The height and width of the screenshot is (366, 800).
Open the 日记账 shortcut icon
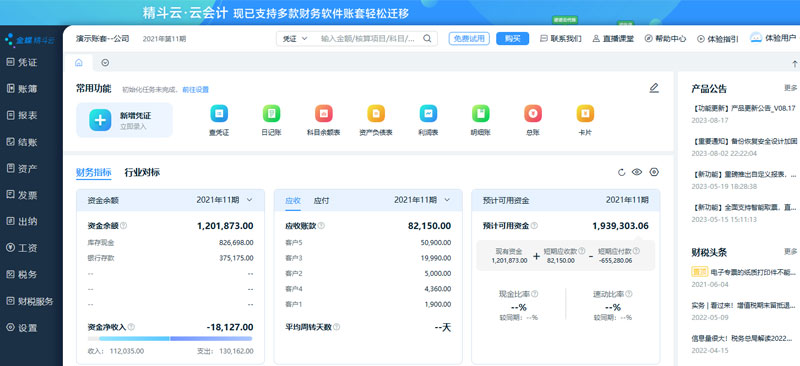tap(271, 113)
